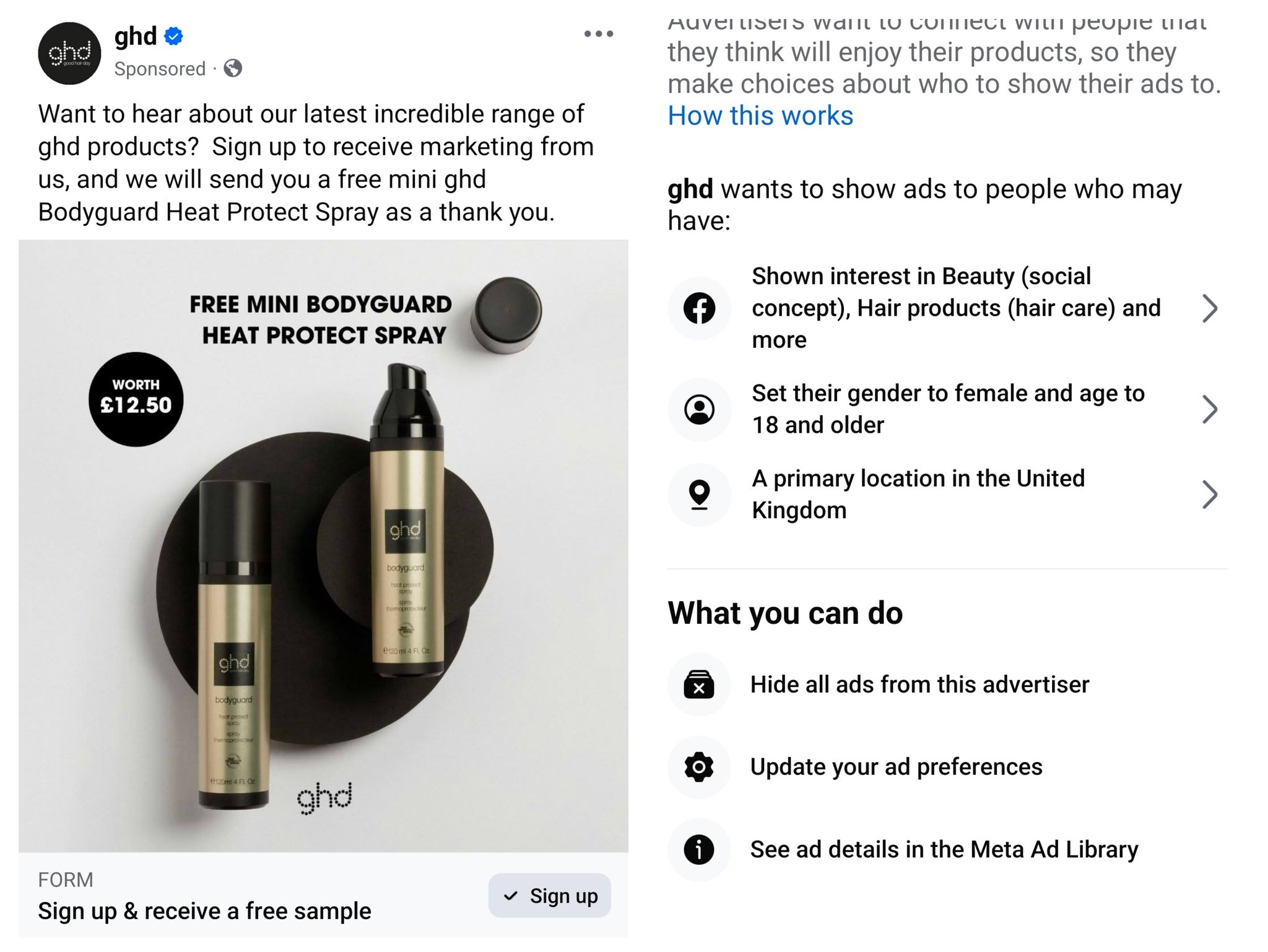The image size is (1268, 952).
Task: Click the Facebook icon next to Beauty interests
Action: click(x=700, y=308)
